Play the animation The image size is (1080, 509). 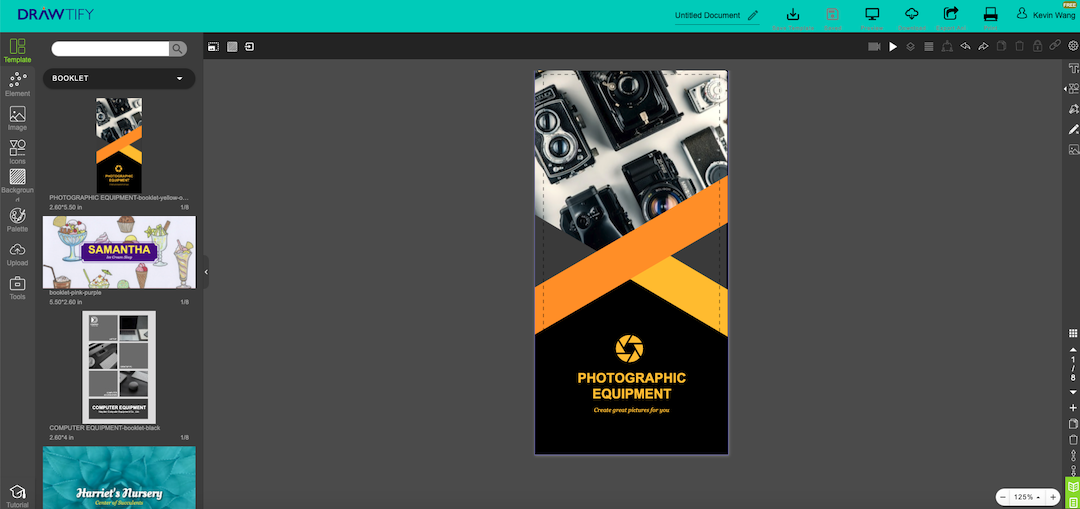coord(893,47)
